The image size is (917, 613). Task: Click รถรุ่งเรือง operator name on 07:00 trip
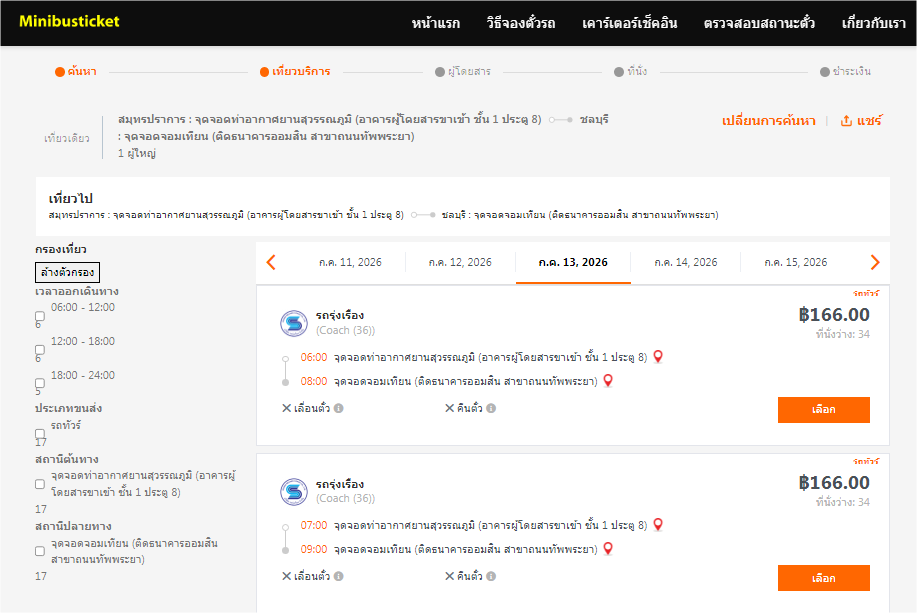(340, 484)
